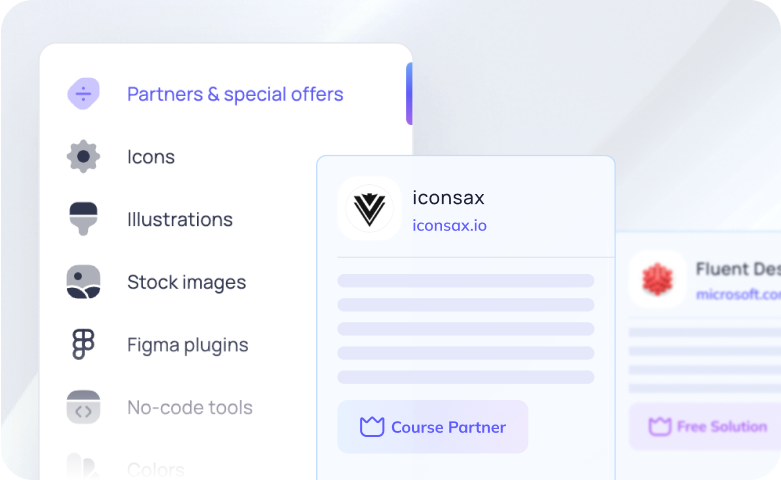Image resolution: width=781 pixels, height=480 pixels.
Task: Open the No-code tools category
Action: 190,407
